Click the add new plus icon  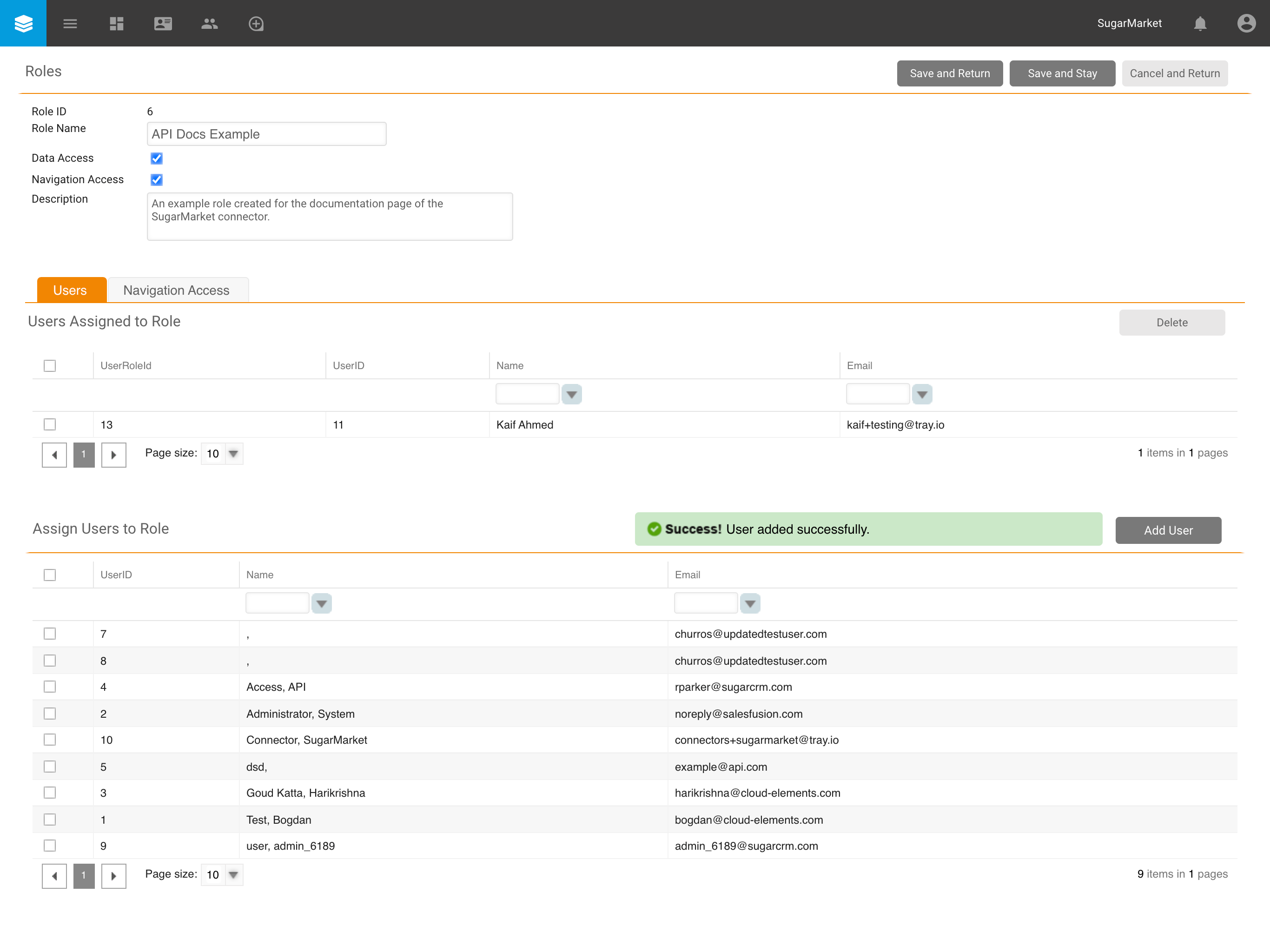click(256, 24)
